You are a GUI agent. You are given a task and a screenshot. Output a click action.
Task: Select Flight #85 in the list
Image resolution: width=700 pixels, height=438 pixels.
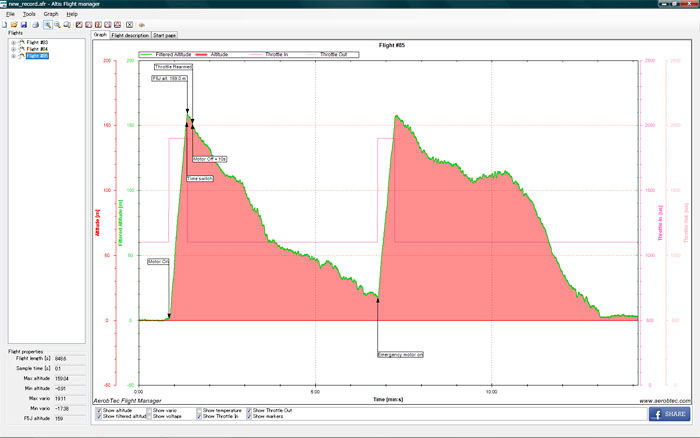(37, 56)
